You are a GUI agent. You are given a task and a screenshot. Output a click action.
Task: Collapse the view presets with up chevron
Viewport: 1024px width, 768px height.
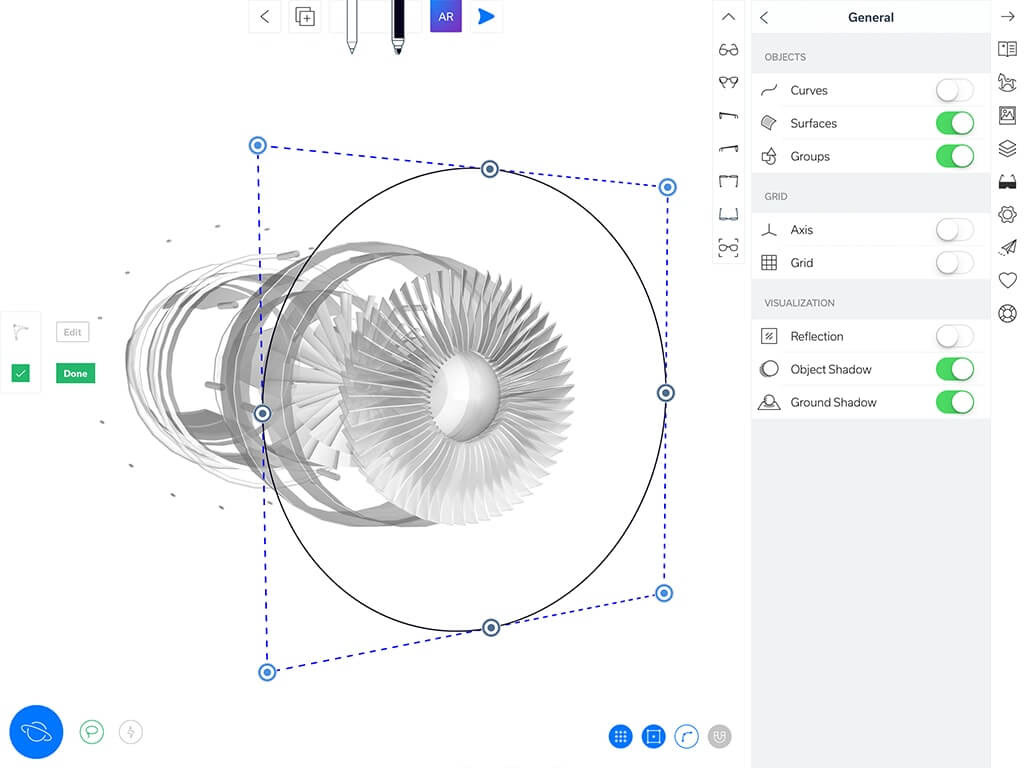pos(728,17)
